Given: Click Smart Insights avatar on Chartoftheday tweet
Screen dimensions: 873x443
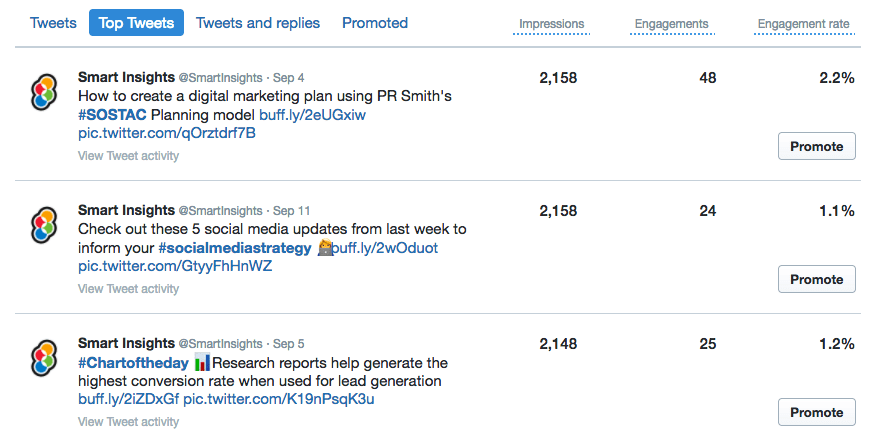Looking at the screenshot, I should (44, 359).
